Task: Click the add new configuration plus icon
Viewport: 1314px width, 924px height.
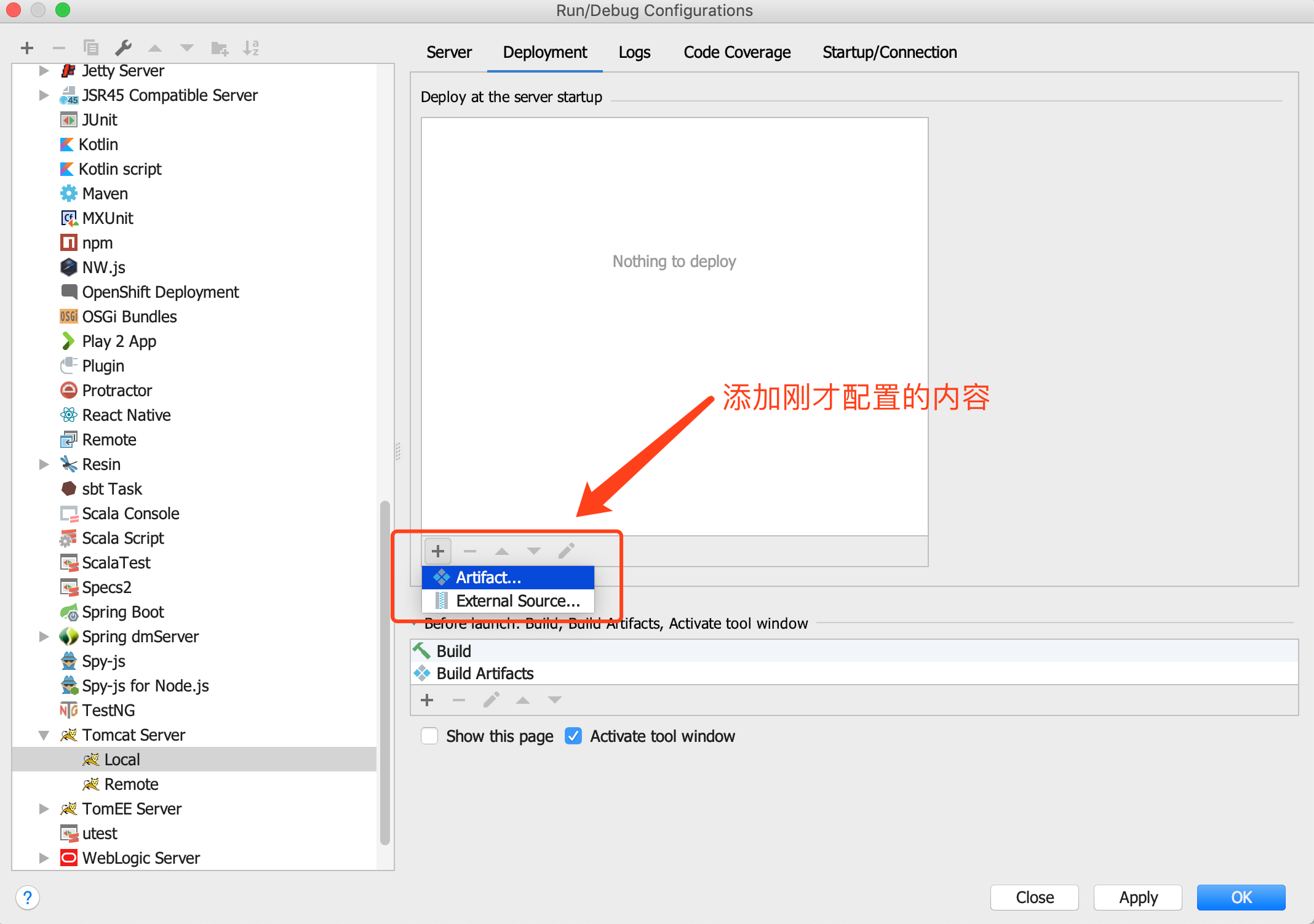Action: 27,48
